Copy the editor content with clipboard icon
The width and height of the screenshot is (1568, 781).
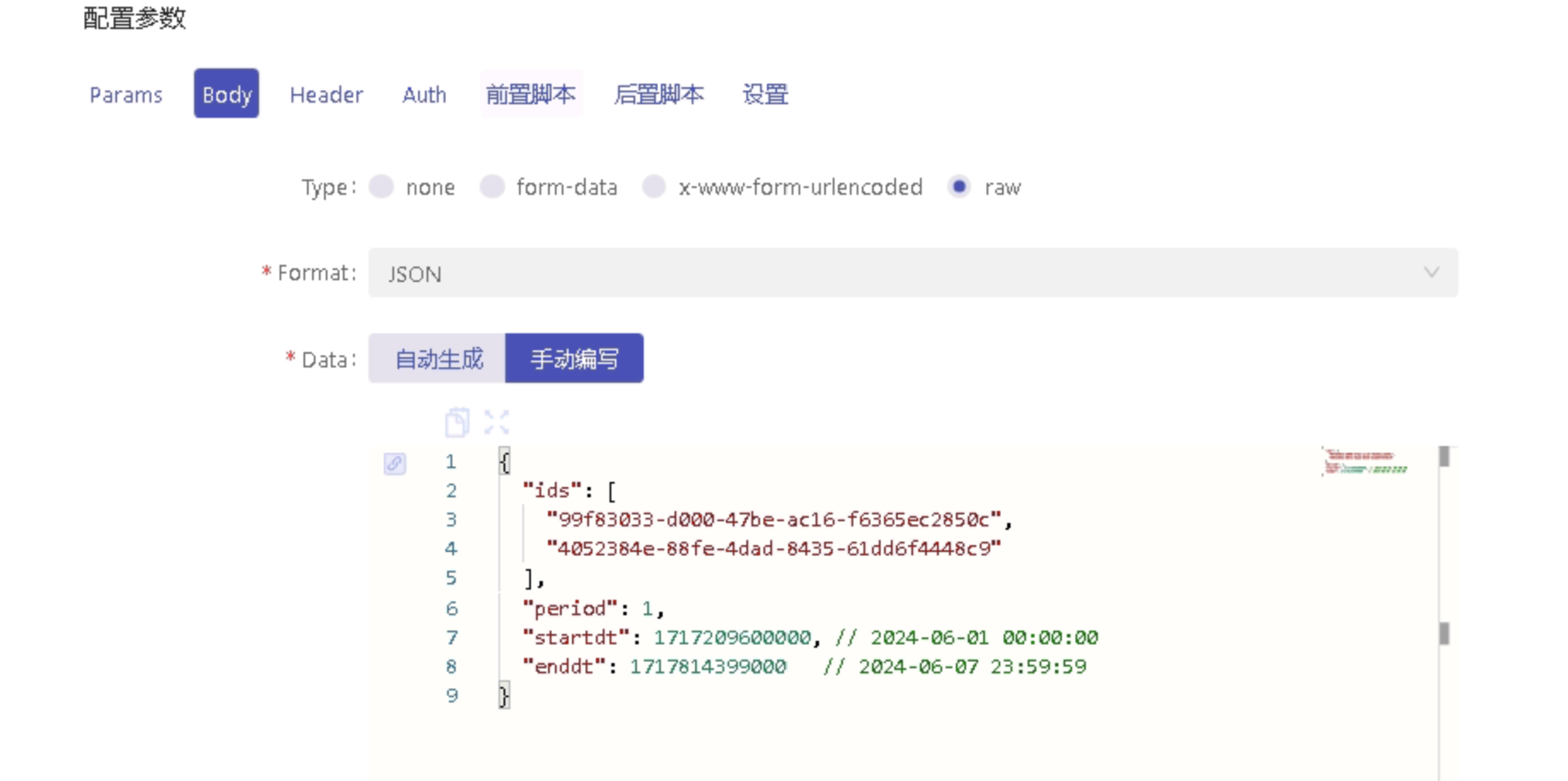coord(457,422)
